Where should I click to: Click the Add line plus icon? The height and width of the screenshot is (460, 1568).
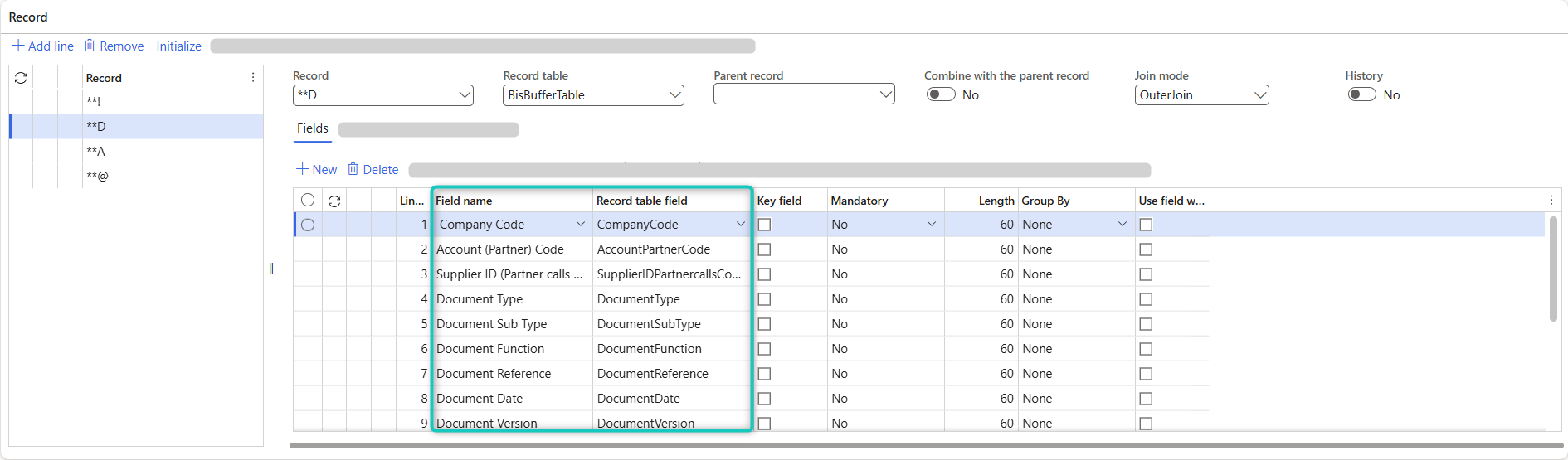17,46
